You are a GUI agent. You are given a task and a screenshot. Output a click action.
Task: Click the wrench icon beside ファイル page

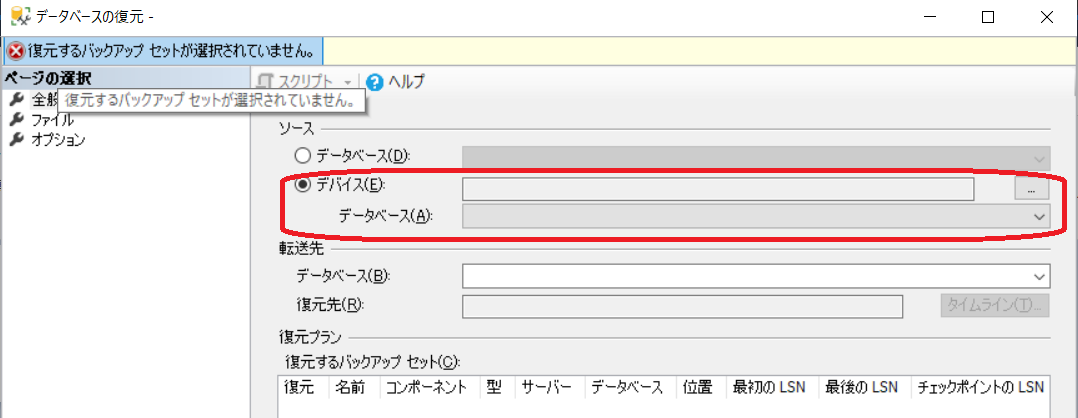[x=15, y=120]
